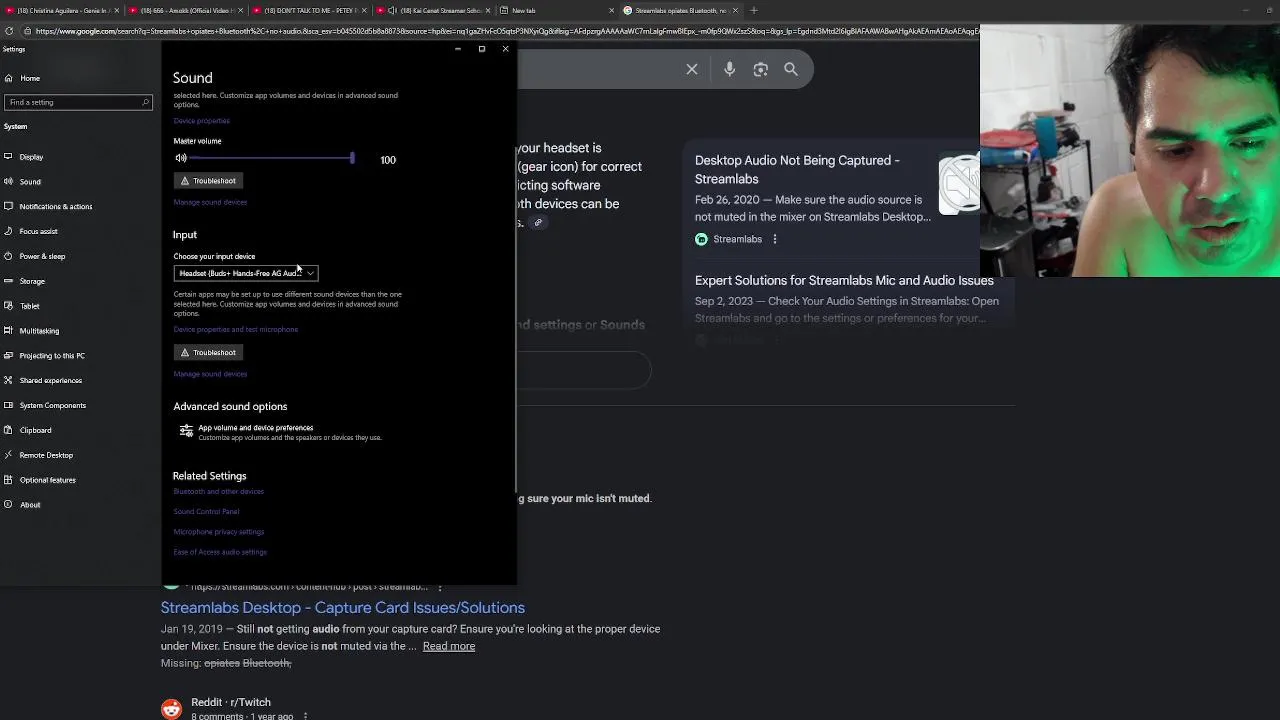Click the Multitasking settings icon
1280x720 pixels.
8,331
